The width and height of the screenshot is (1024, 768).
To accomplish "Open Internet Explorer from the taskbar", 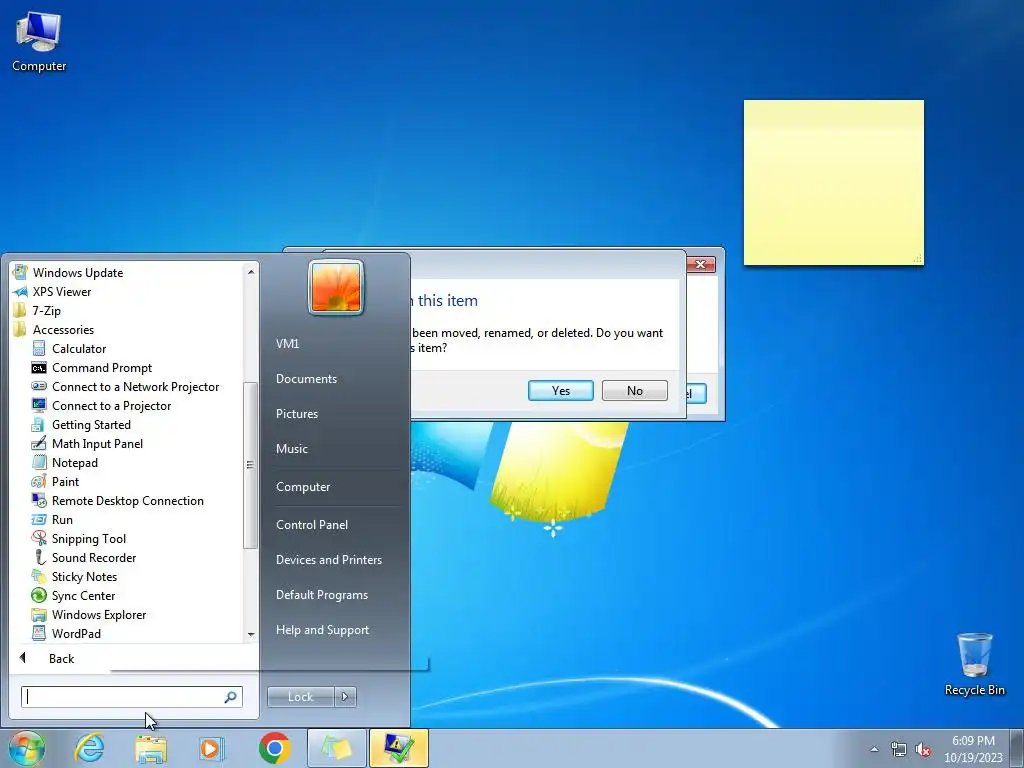I will tap(89, 748).
